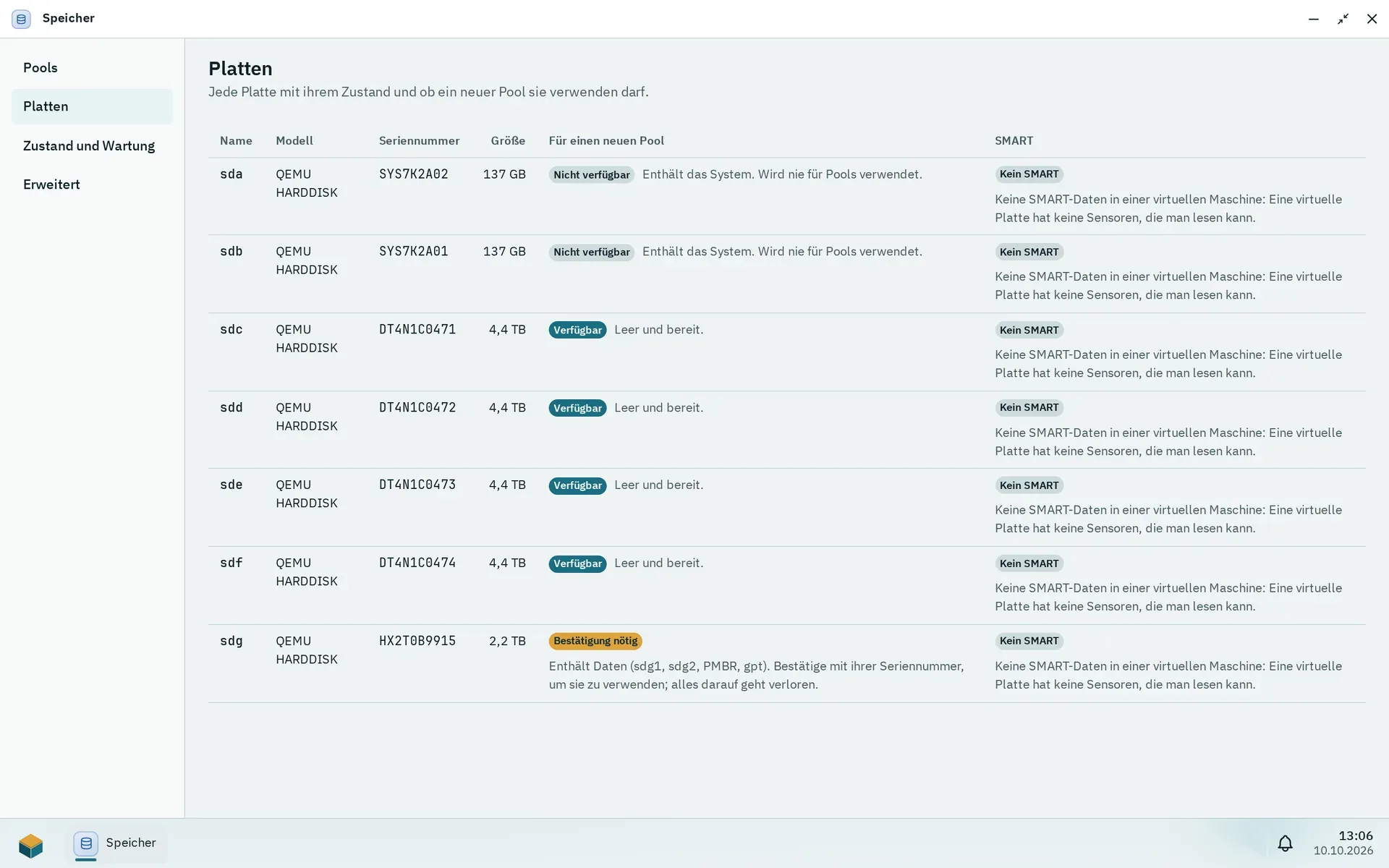1389x868 pixels.
Task: Click the 'Kein SMART' badge in sdg row
Action: click(1029, 642)
